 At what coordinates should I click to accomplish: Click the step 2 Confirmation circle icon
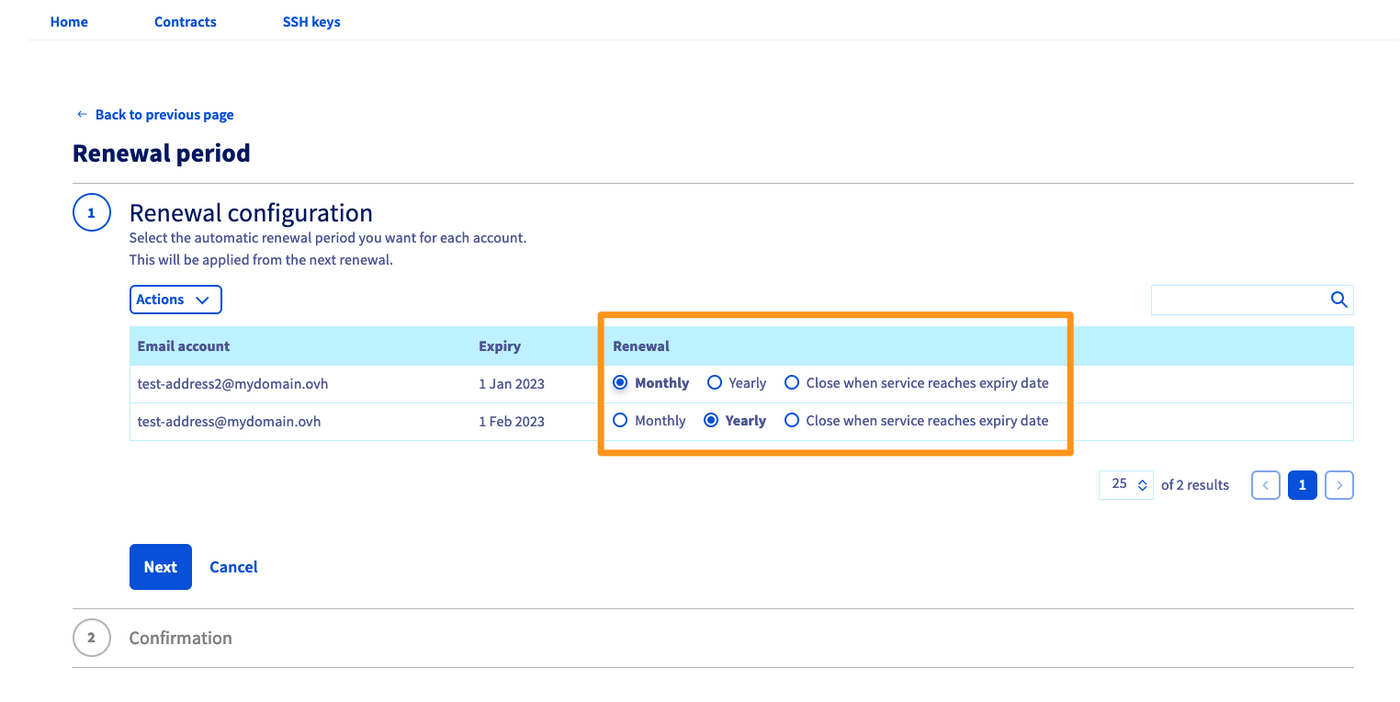(91, 637)
